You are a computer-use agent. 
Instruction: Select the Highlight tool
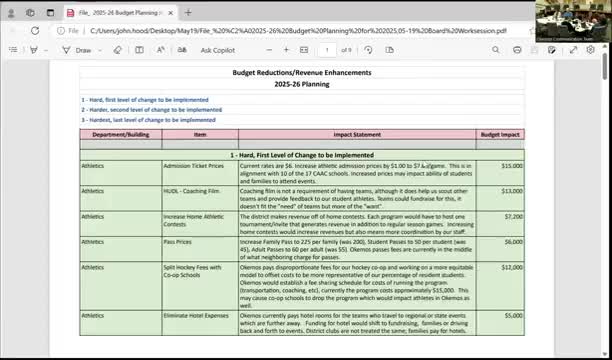pyautogui.click(x=34, y=50)
